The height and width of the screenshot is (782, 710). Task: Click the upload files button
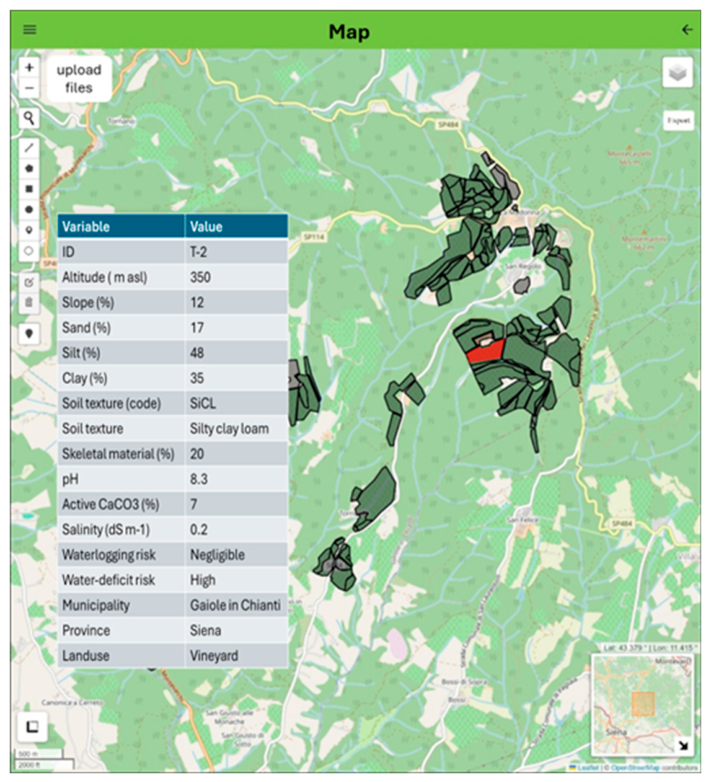[x=79, y=79]
